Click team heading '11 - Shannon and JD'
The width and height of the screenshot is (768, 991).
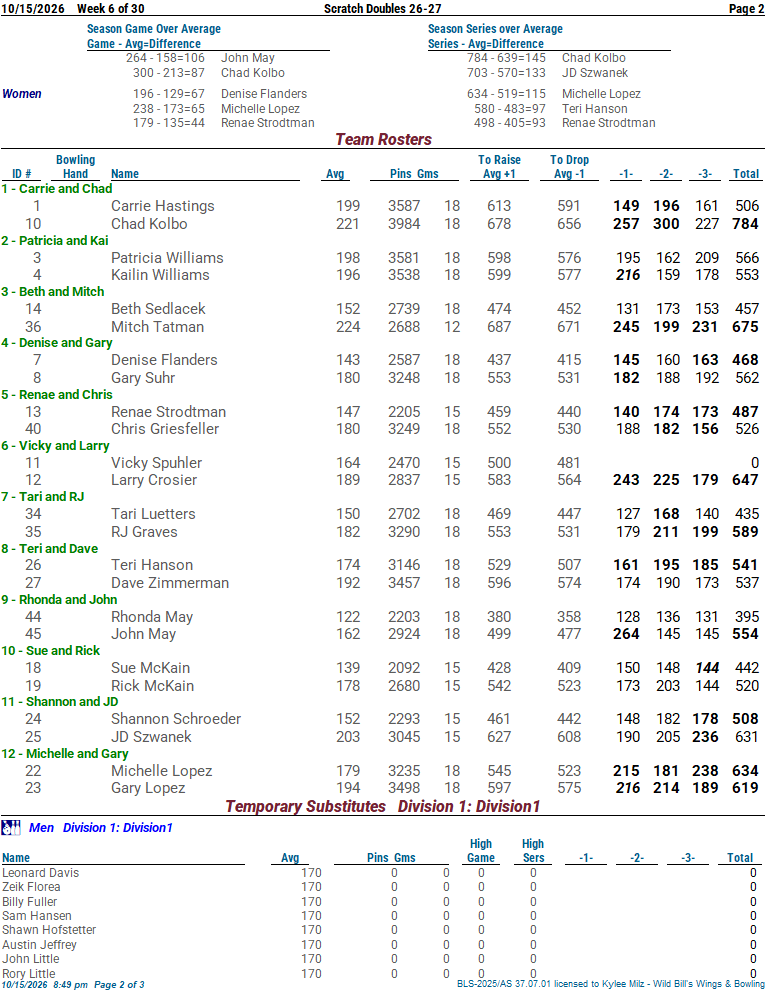(x=60, y=702)
